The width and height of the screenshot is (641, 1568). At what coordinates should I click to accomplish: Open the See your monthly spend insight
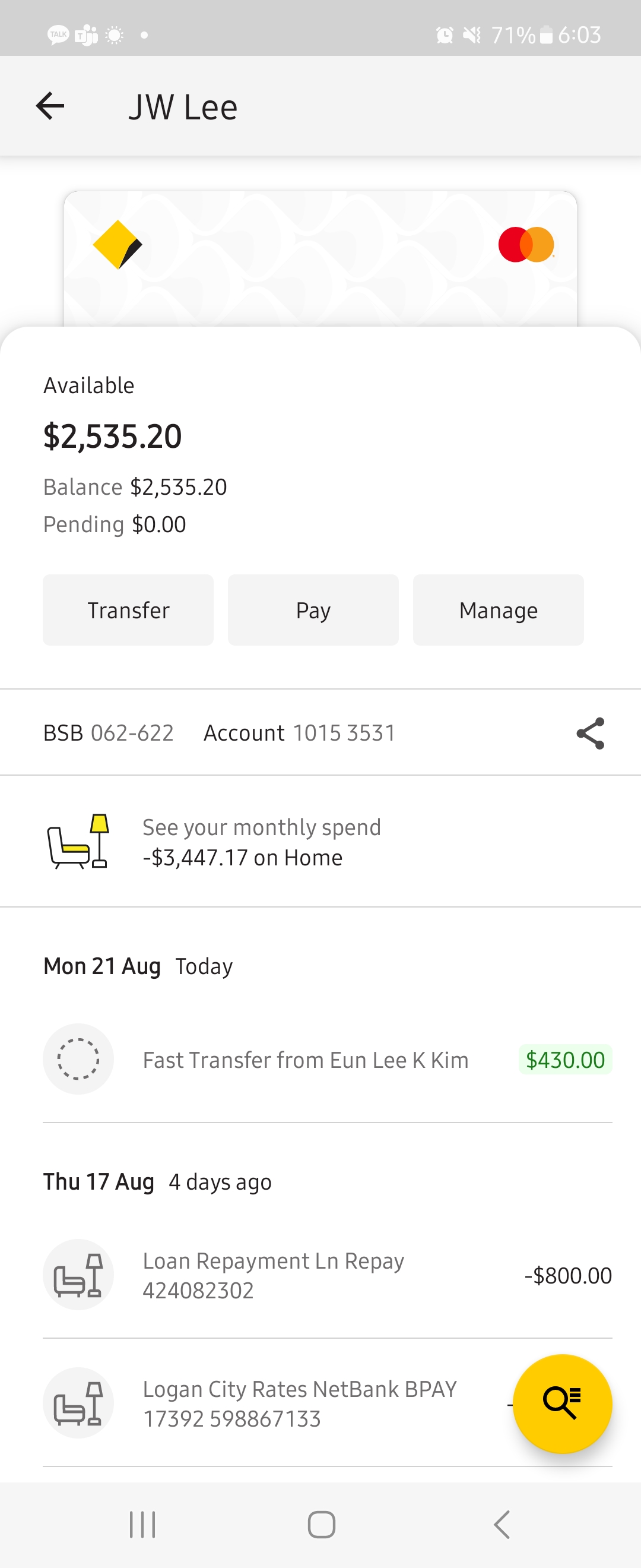click(262, 842)
